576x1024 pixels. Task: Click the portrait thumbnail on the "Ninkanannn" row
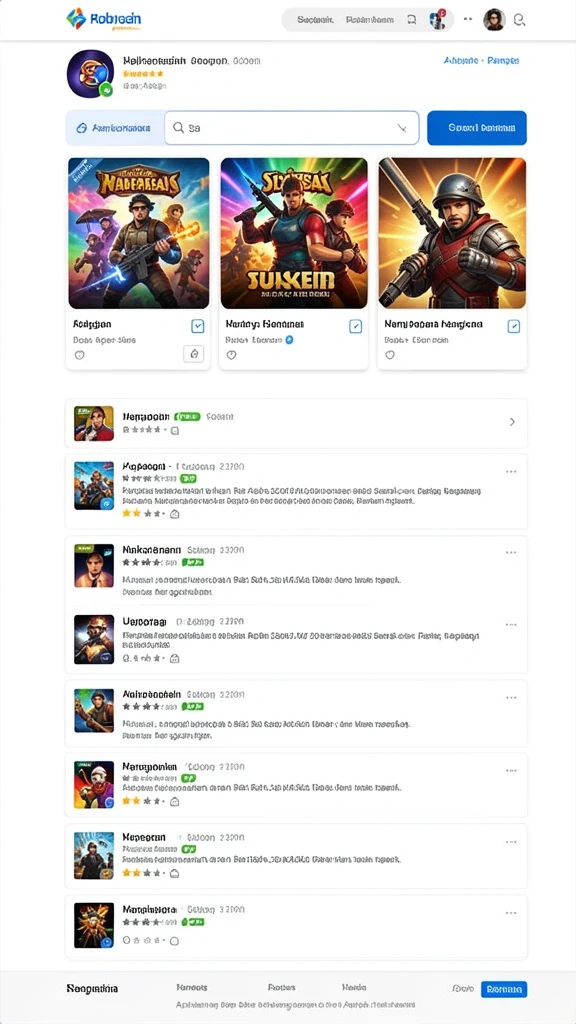point(94,566)
